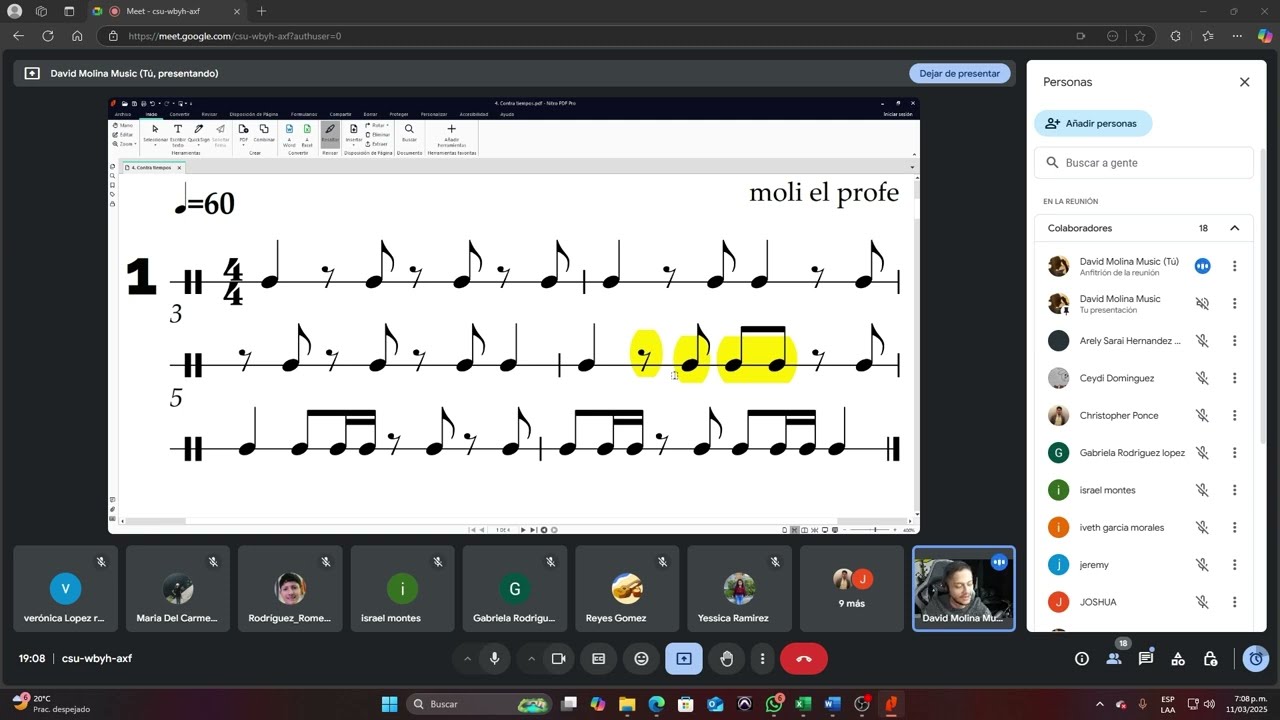Open the Revisar ribbon tab
Image resolution: width=1280 pixels, height=720 pixels.
pyautogui.click(x=209, y=114)
